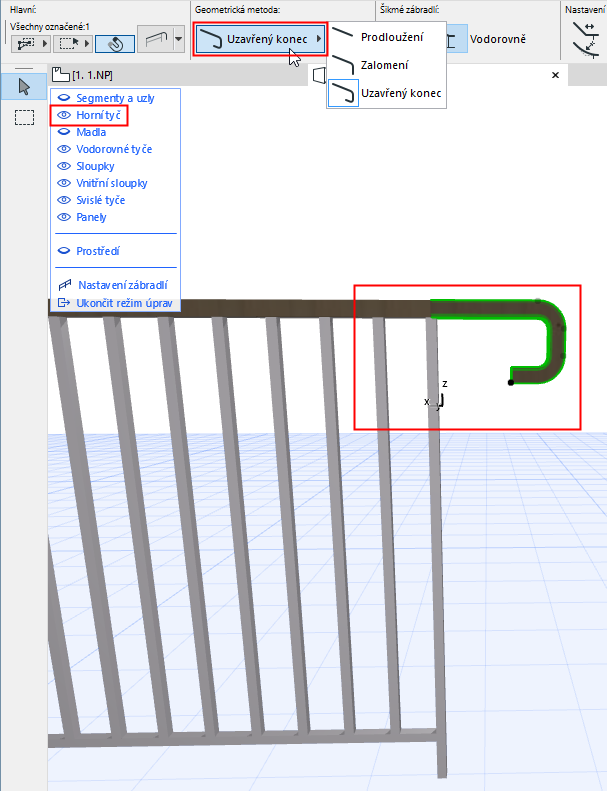
Task: Toggle the eye for Vnitřní sloupky
Action: click(x=64, y=183)
